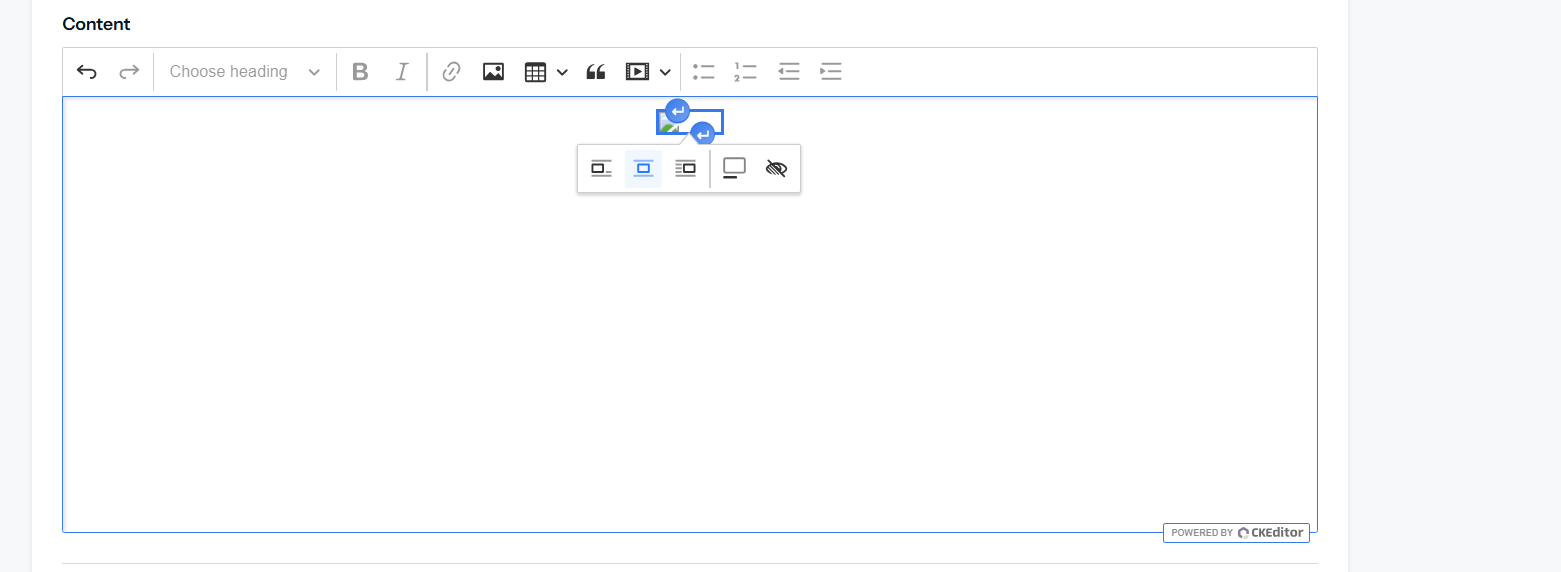1561x572 pixels.
Task: Expand the media dropdown arrow
Action: (x=665, y=72)
